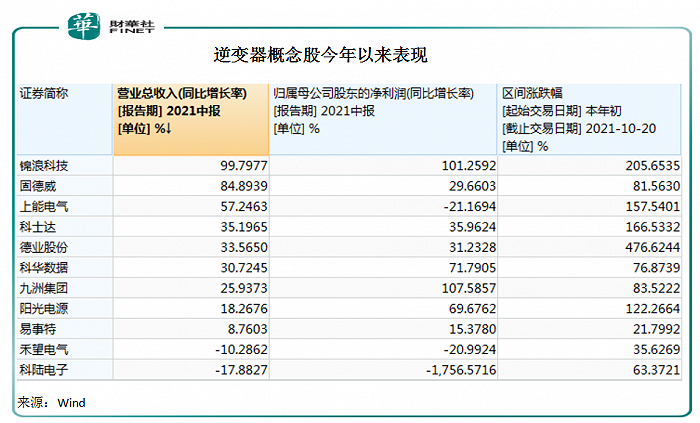This screenshot has width=700, height=423.
Task: Click the 证券简称 column header
Action: [65, 119]
